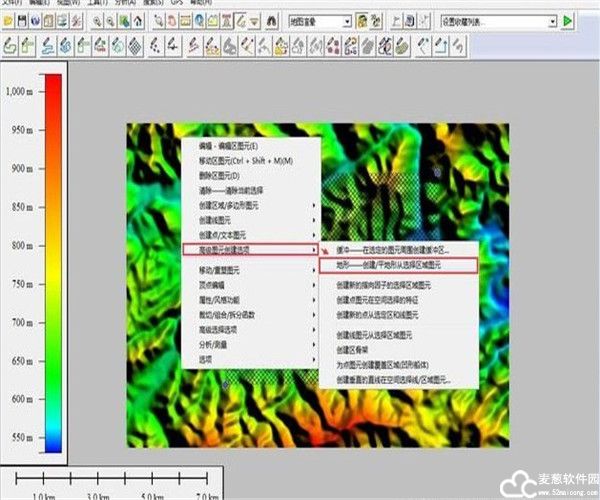This screenshot has height=500, width=600.
Task: Click the downward triangle toolbar icon
Action: [254, 21]
